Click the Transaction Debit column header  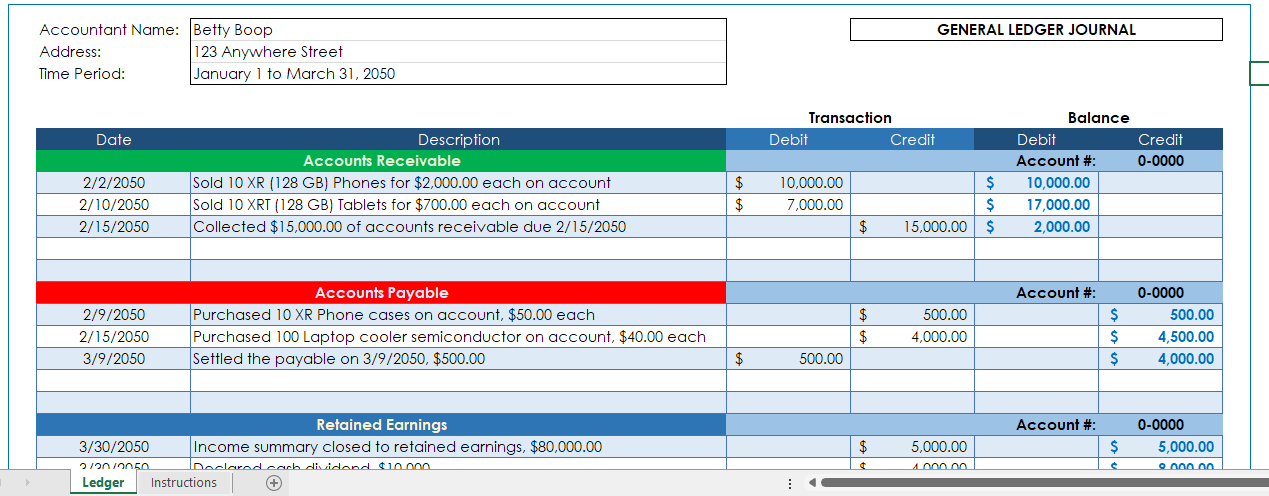(788, 140)
